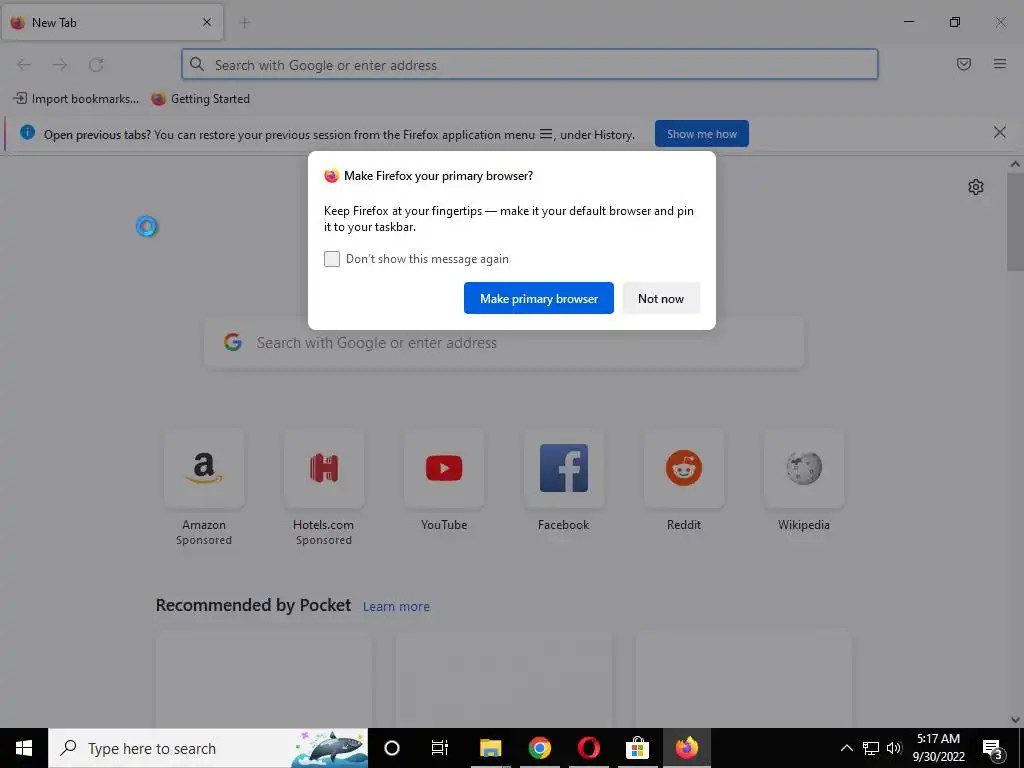Screen dimensions: 1024x768
Task: Click the scrollbar down arrow
Action: (x=1015, y=720)
